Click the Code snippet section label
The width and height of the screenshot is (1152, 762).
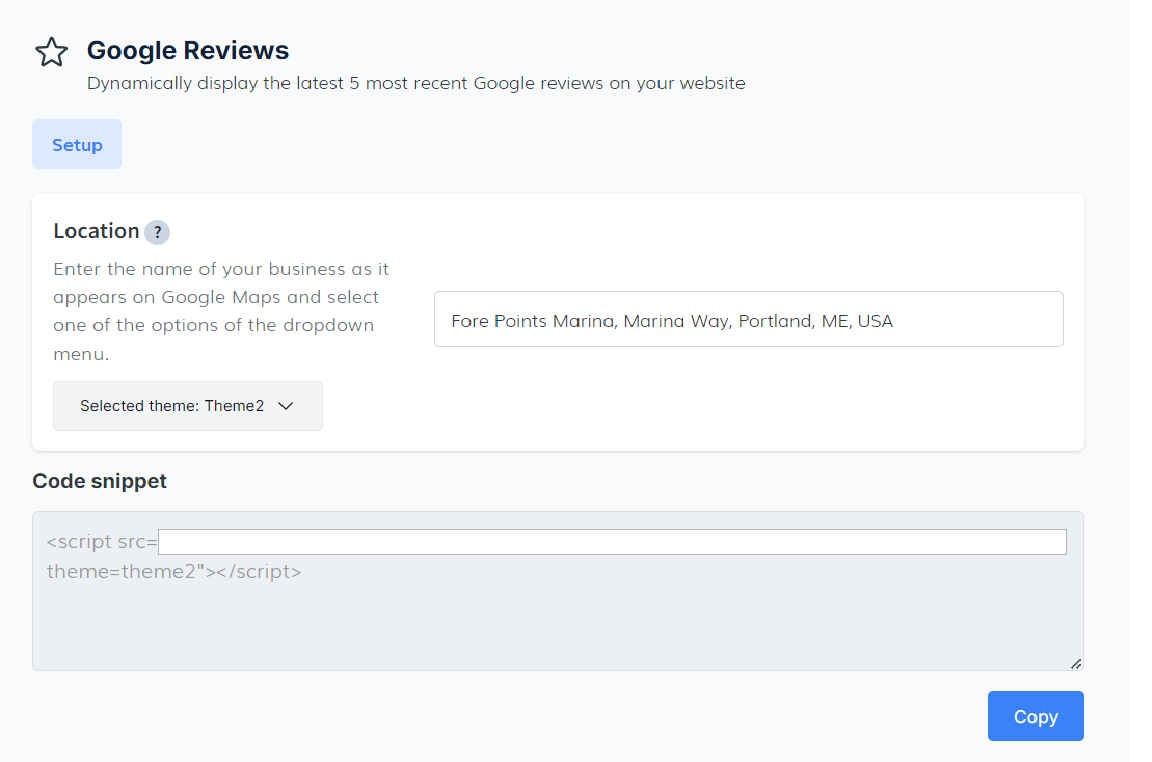[x=99, y=481]
